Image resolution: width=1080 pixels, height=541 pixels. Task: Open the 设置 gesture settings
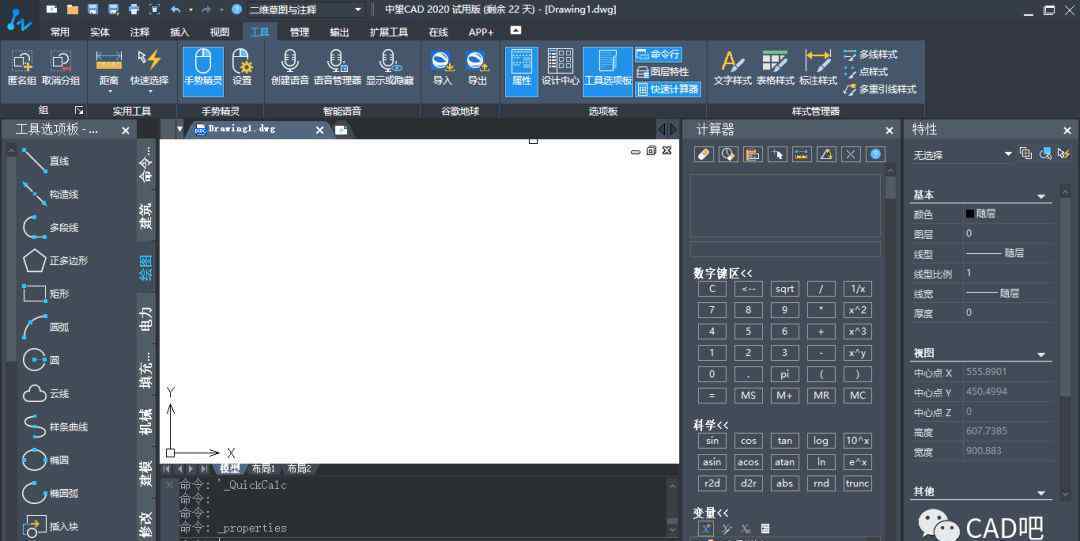[242, 68]
